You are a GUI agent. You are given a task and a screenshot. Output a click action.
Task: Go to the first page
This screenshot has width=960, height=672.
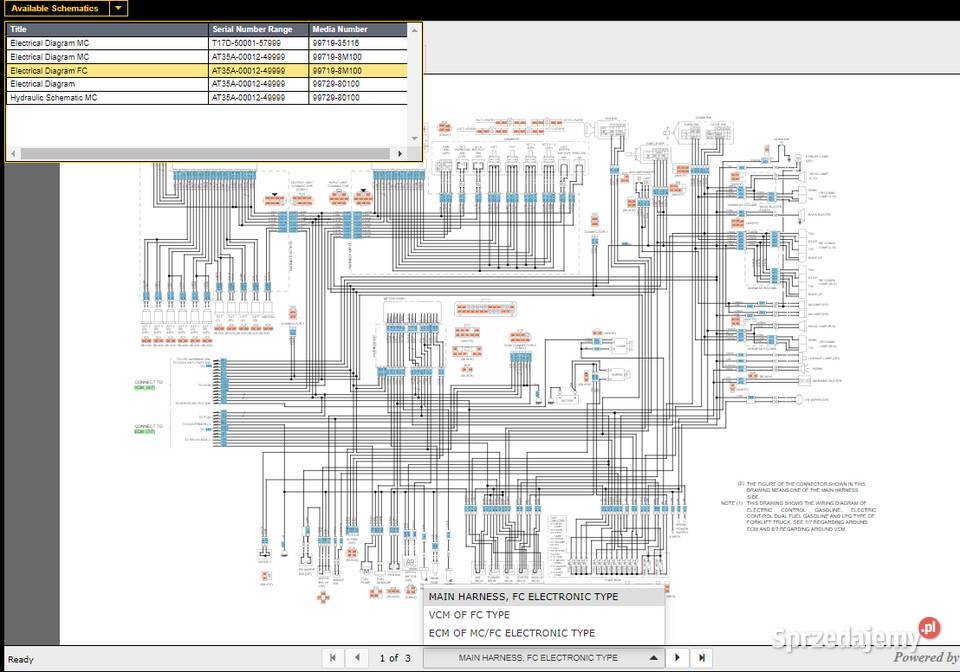pyautogui.click(x=334, y=658)
